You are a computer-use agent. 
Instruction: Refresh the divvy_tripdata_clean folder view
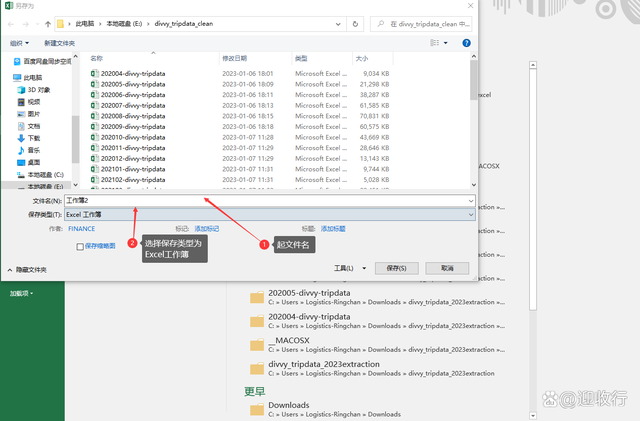[x=355, y=24]
